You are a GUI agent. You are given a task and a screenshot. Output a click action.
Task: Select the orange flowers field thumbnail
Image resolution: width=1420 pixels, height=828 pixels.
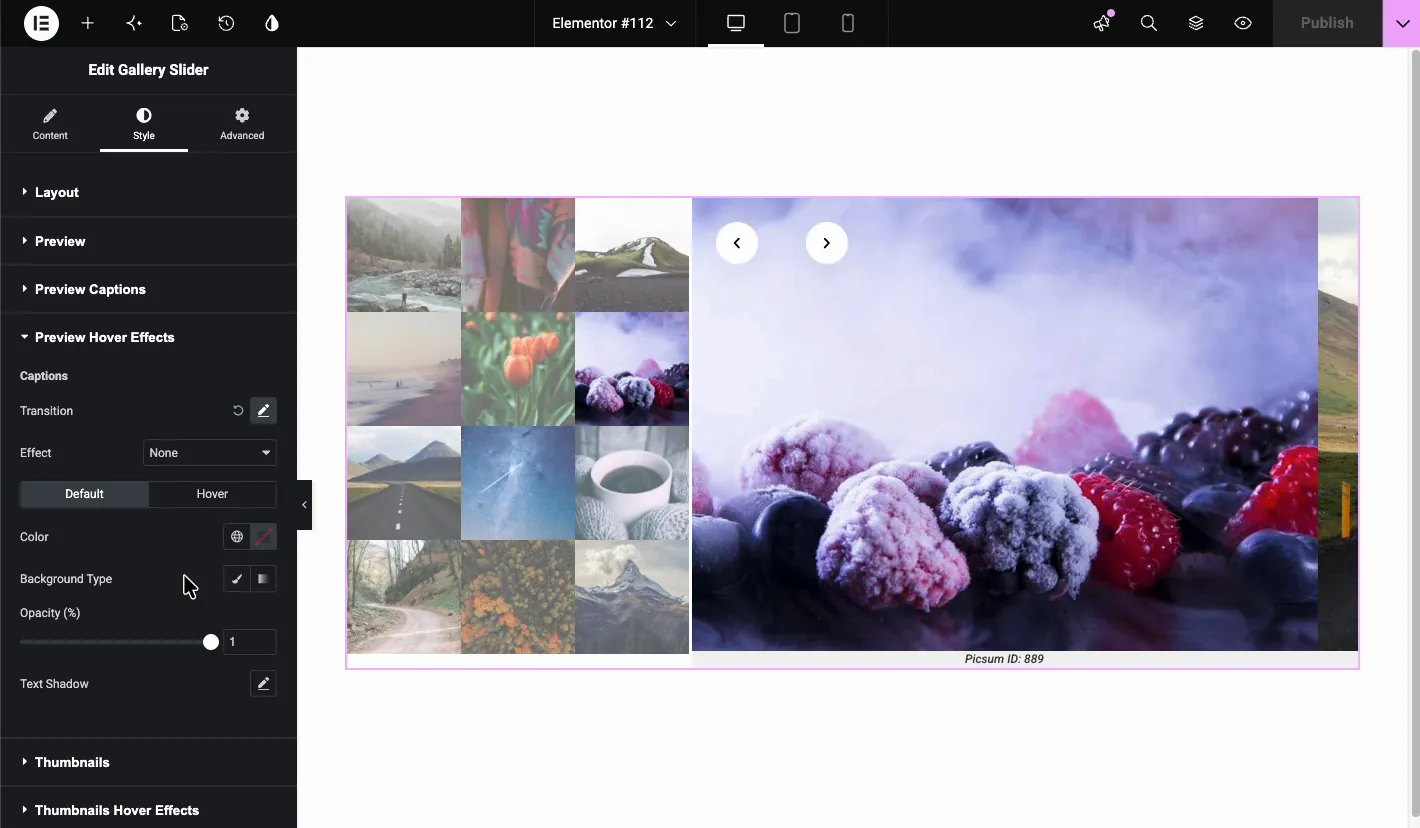pyautogui.click(x=518, y=597)
